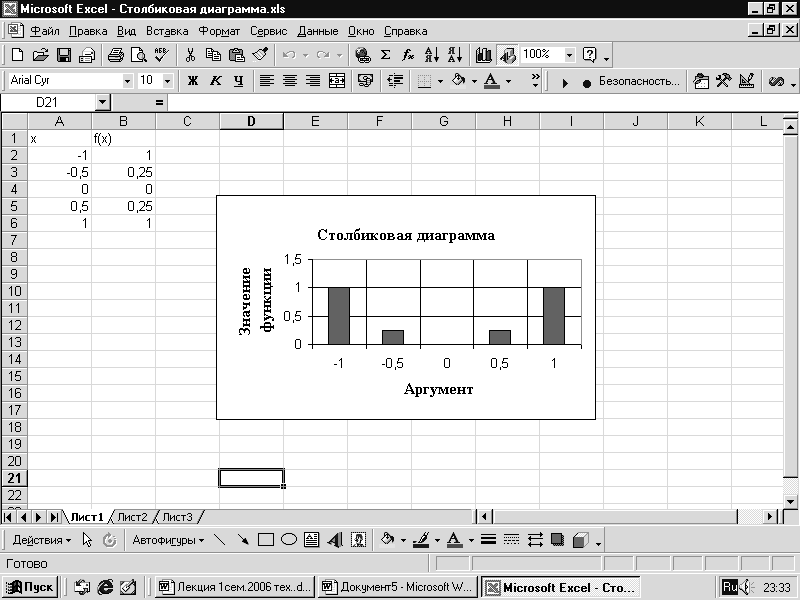The image size is (800, 600).
Task: Open the Данные menu
Action: pos(317,31)
